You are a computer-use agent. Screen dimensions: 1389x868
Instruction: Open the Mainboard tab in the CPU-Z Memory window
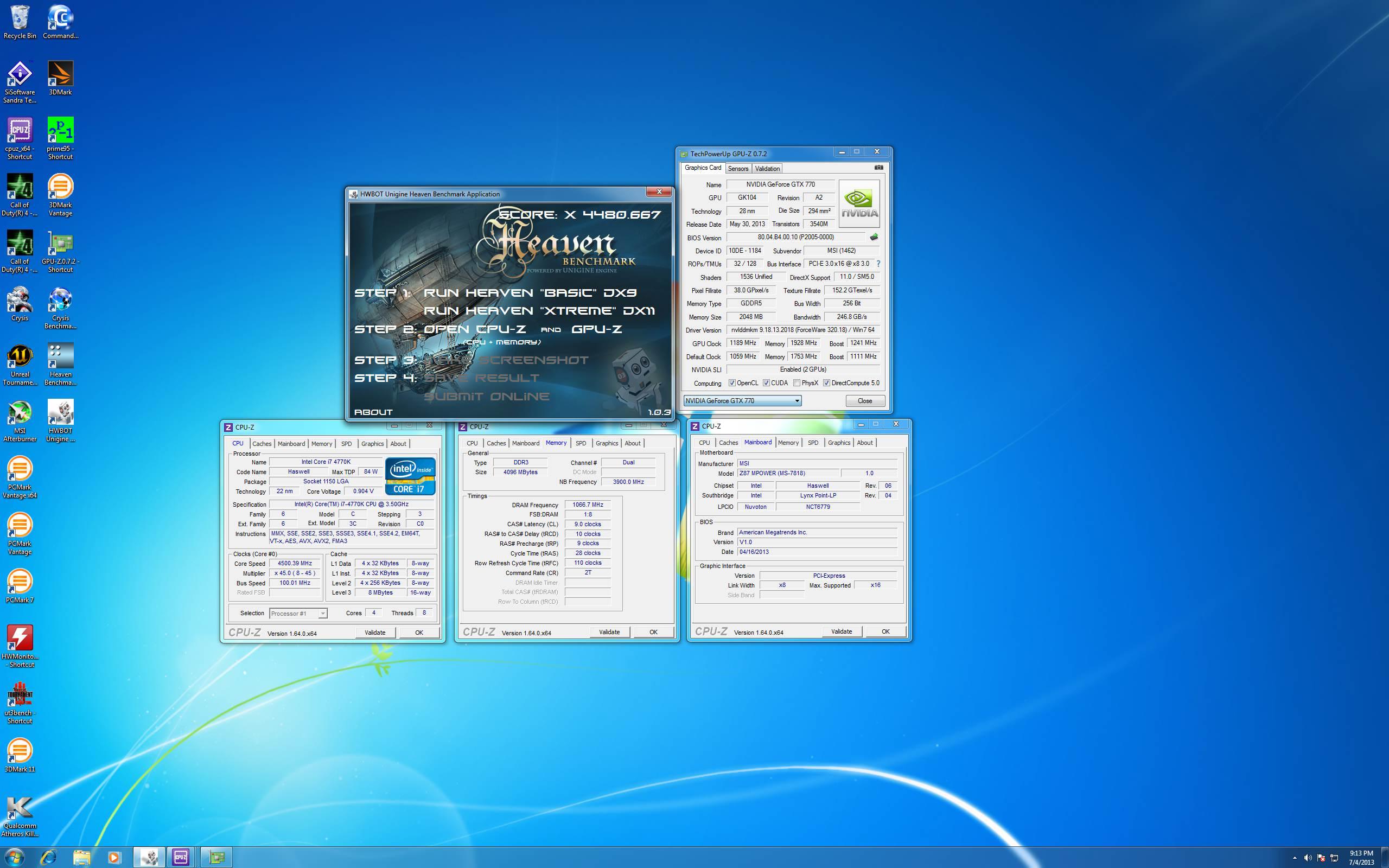[526, 443]
